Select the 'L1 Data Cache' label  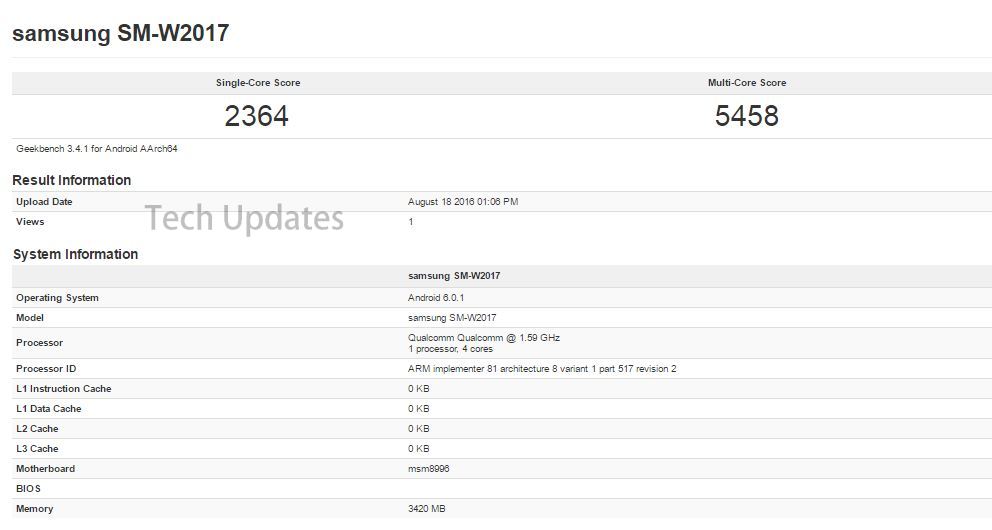(49, 409)
